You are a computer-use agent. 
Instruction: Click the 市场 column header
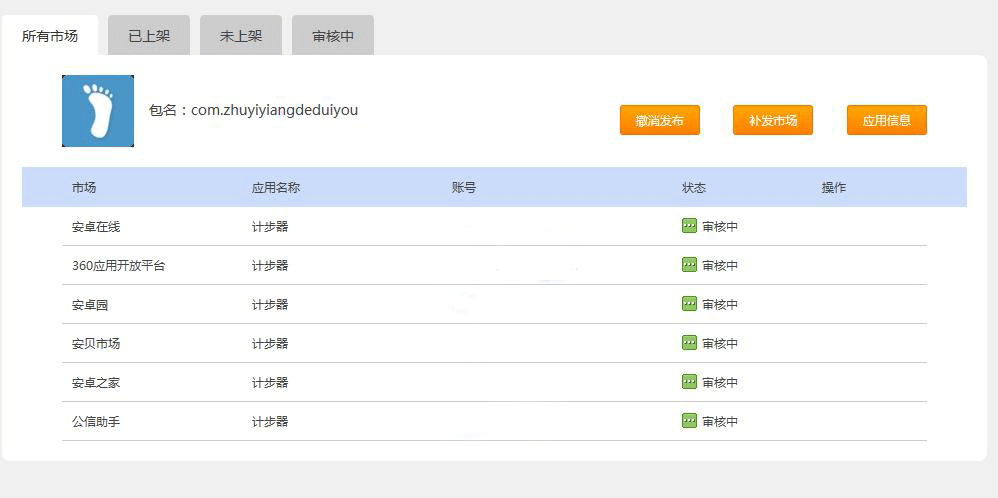(x=83, y=188)
